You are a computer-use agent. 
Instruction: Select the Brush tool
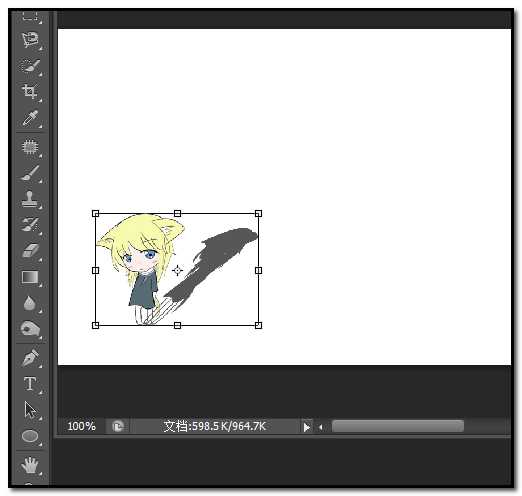tap(30, 173)
